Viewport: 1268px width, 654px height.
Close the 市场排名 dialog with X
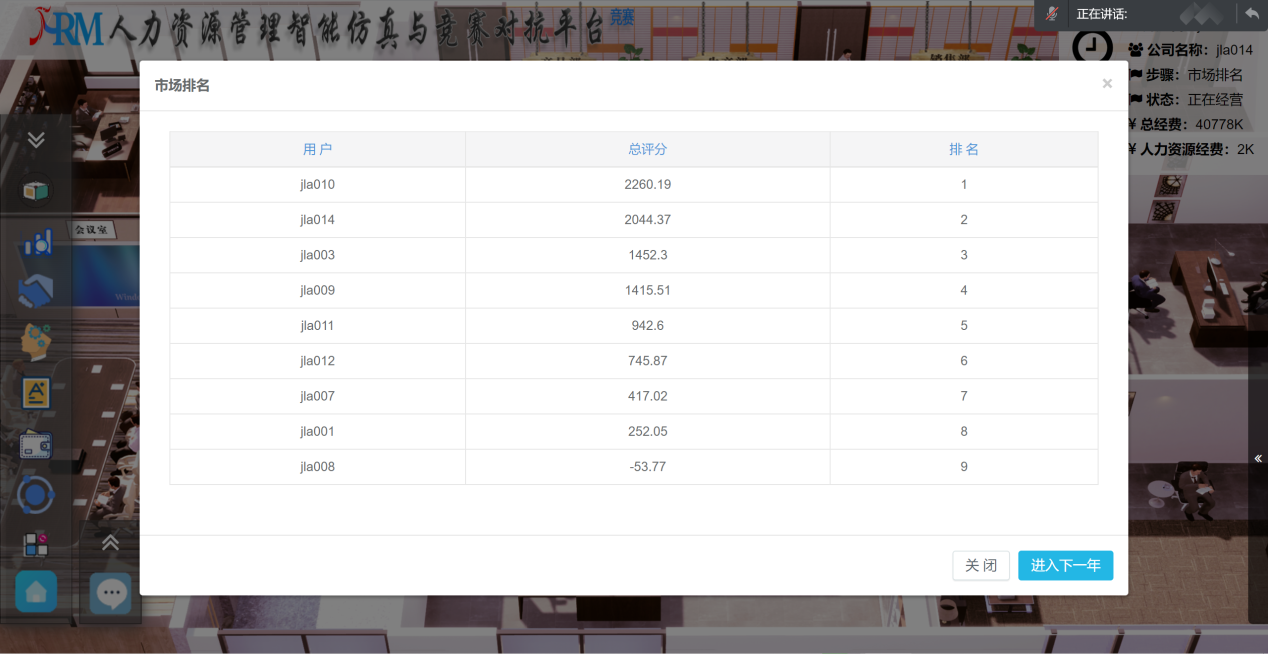(1107, 84)
